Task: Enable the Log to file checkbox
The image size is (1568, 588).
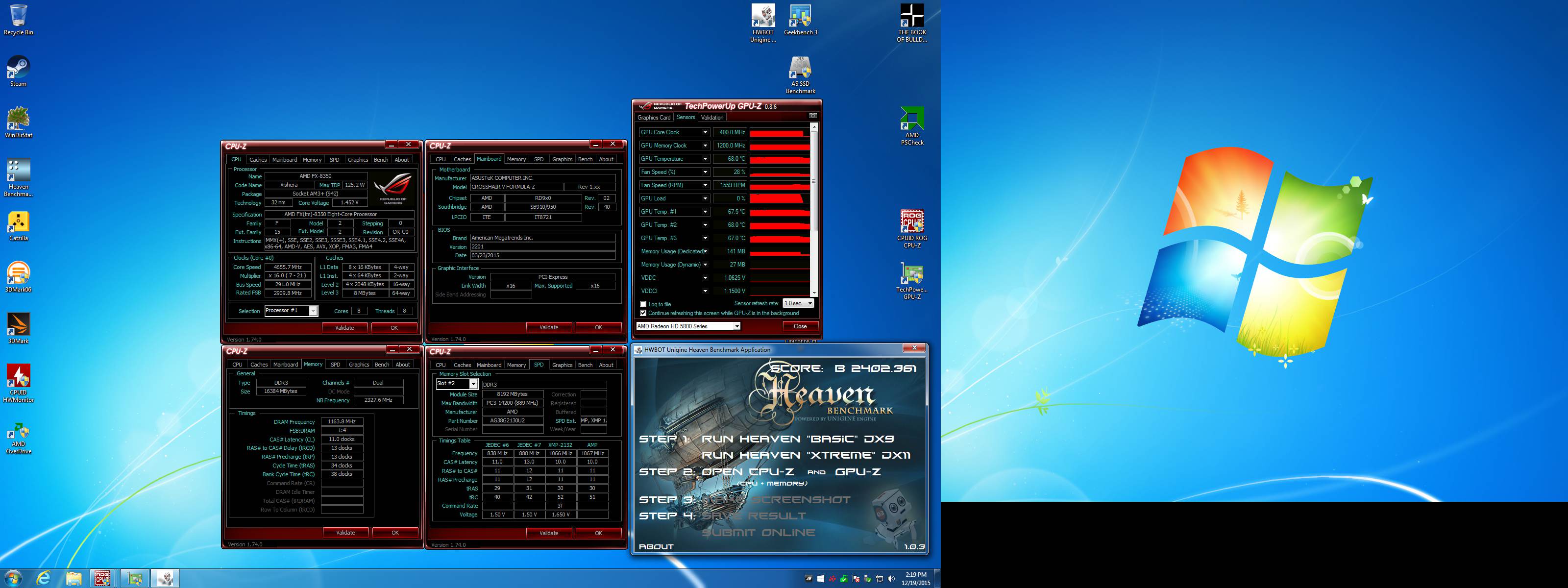Action: (643, 304)
